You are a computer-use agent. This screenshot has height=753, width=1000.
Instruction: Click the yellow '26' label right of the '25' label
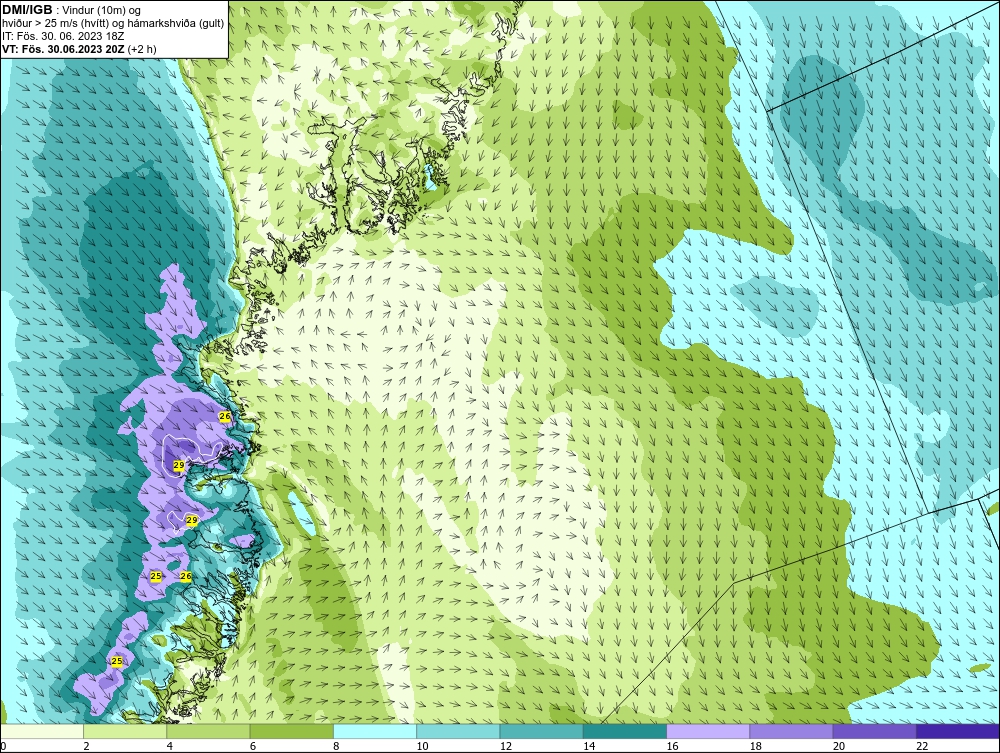(x=186, y=576)
